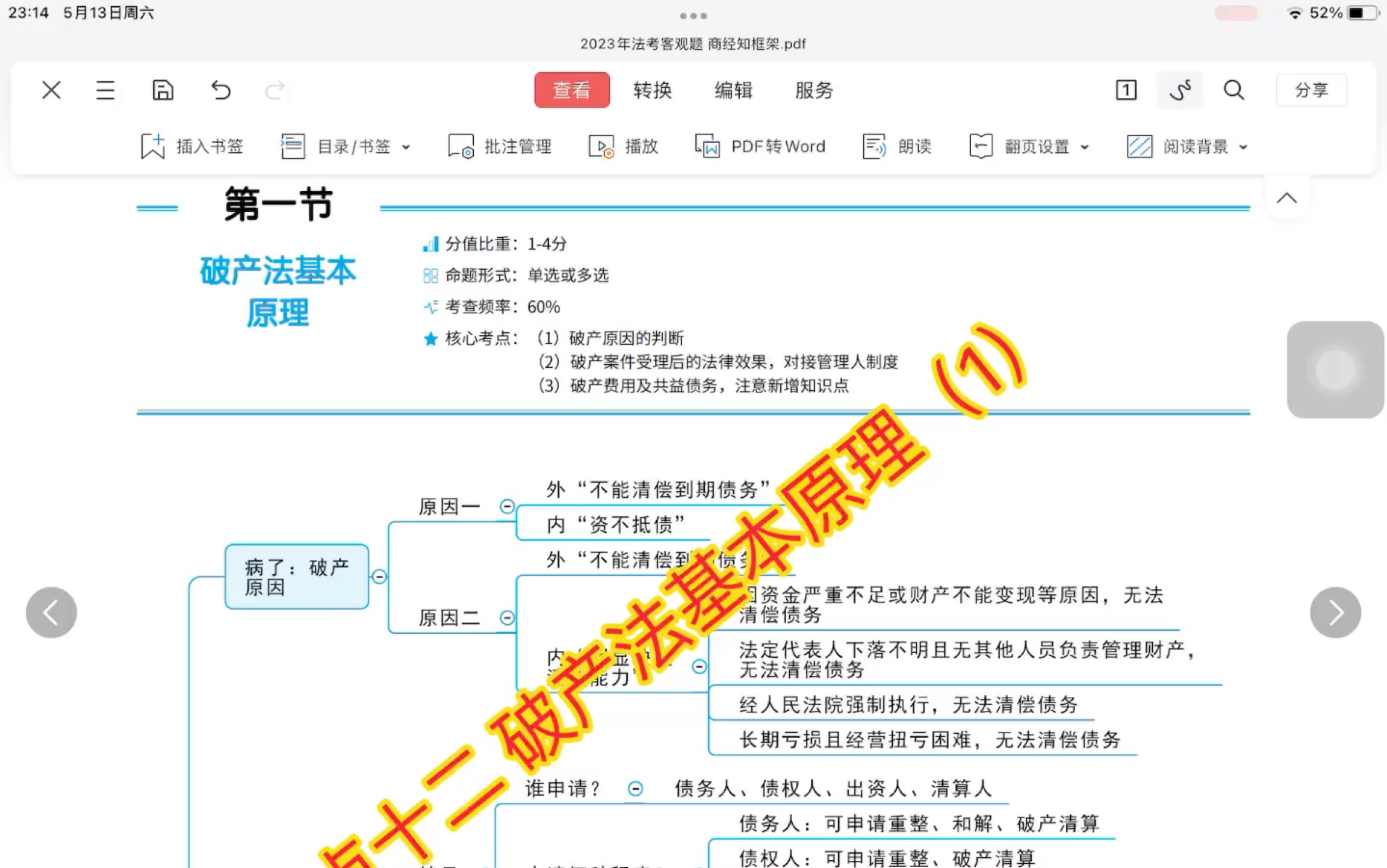The image size is (1387, 868).
Task: Click the 法定代表人下落不明 line
Action: click(967, 659)
